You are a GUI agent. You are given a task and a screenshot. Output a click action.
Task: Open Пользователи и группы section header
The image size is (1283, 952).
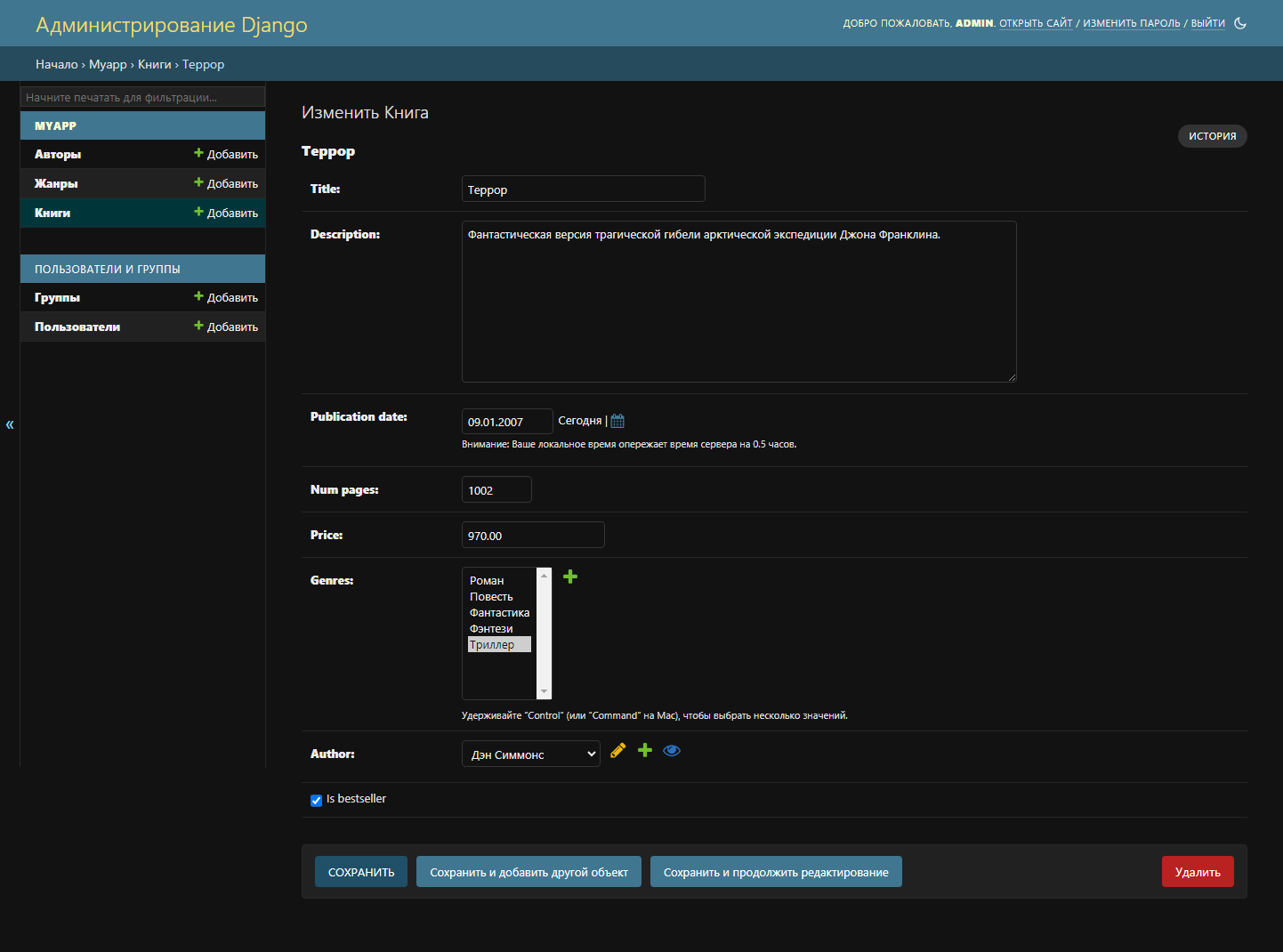point(108,269)
